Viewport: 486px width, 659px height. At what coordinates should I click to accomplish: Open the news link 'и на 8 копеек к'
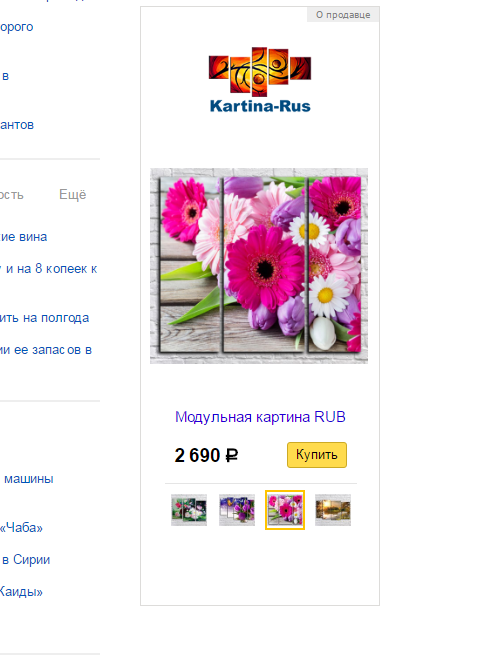(x=49, y=269)
